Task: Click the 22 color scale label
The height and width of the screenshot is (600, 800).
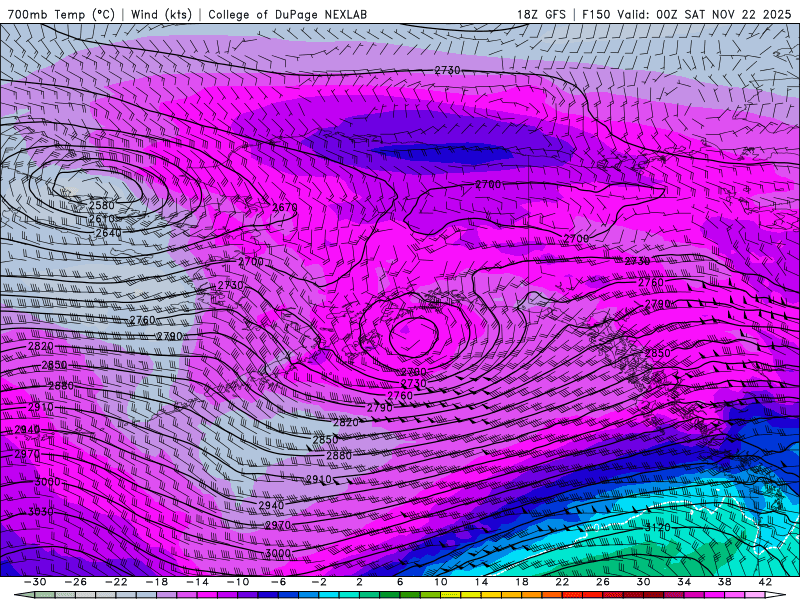Action: point(562,582)
